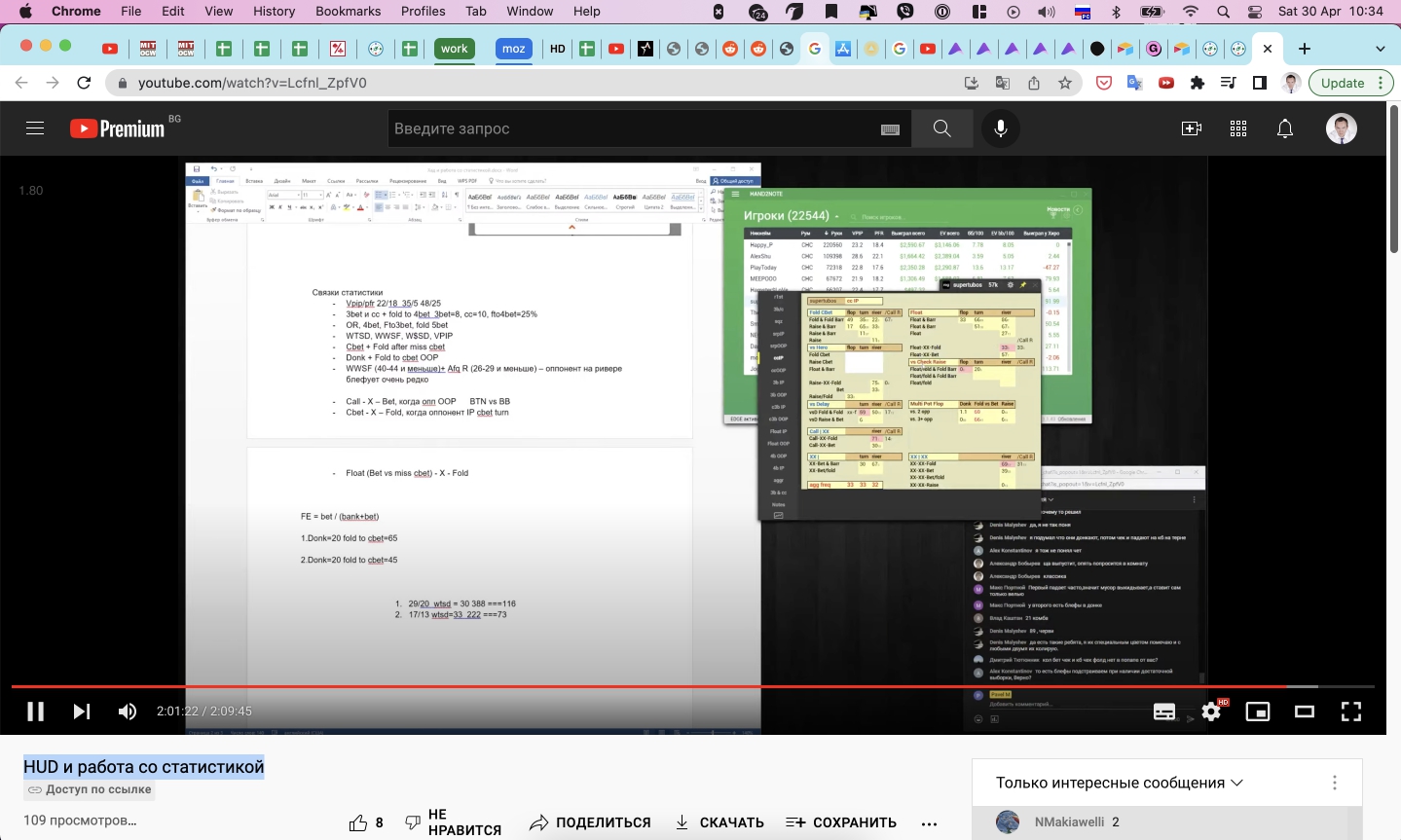Open Chrome media controls icon
This screenshot has height=840, width=1401.
tap(1229, 83)
